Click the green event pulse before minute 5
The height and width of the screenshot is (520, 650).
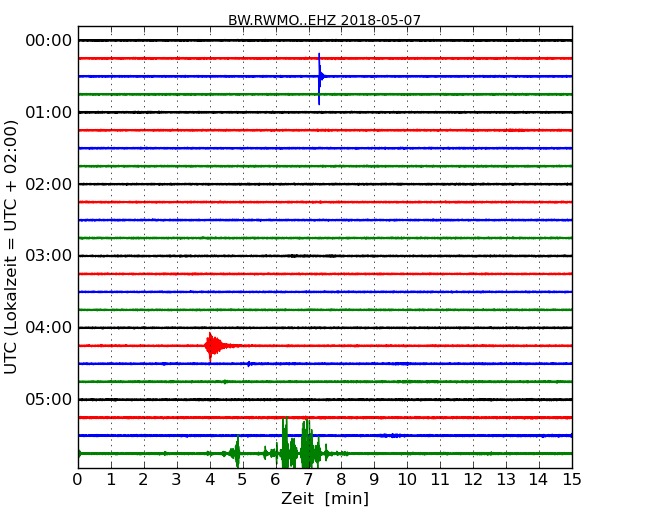coord(235,452)
